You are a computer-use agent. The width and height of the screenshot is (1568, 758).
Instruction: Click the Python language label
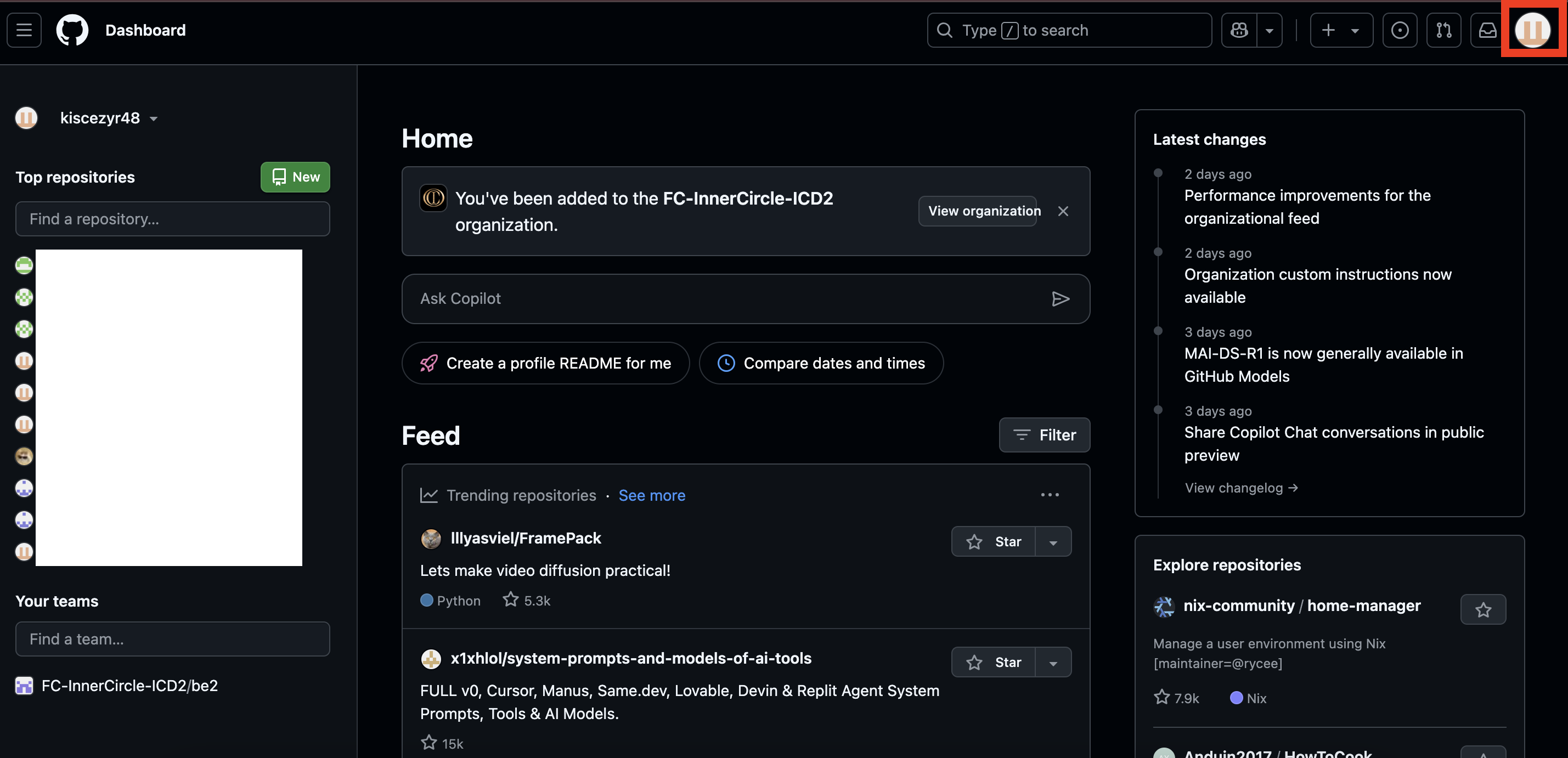450,601
